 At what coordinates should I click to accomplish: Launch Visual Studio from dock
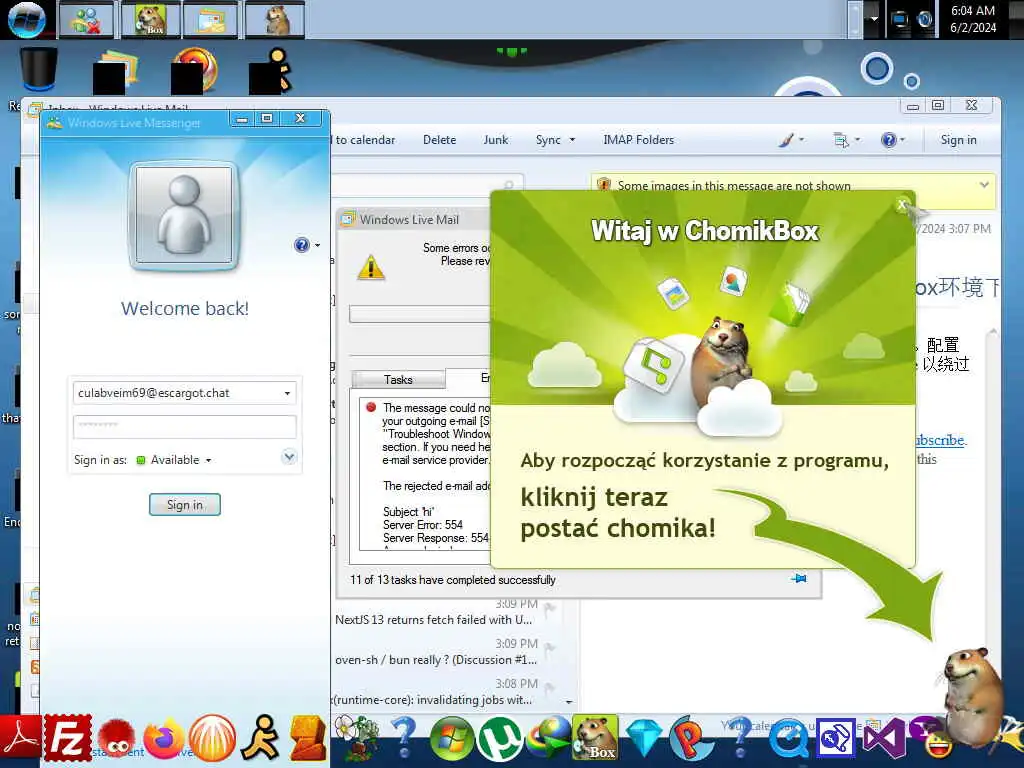(884, 739)
